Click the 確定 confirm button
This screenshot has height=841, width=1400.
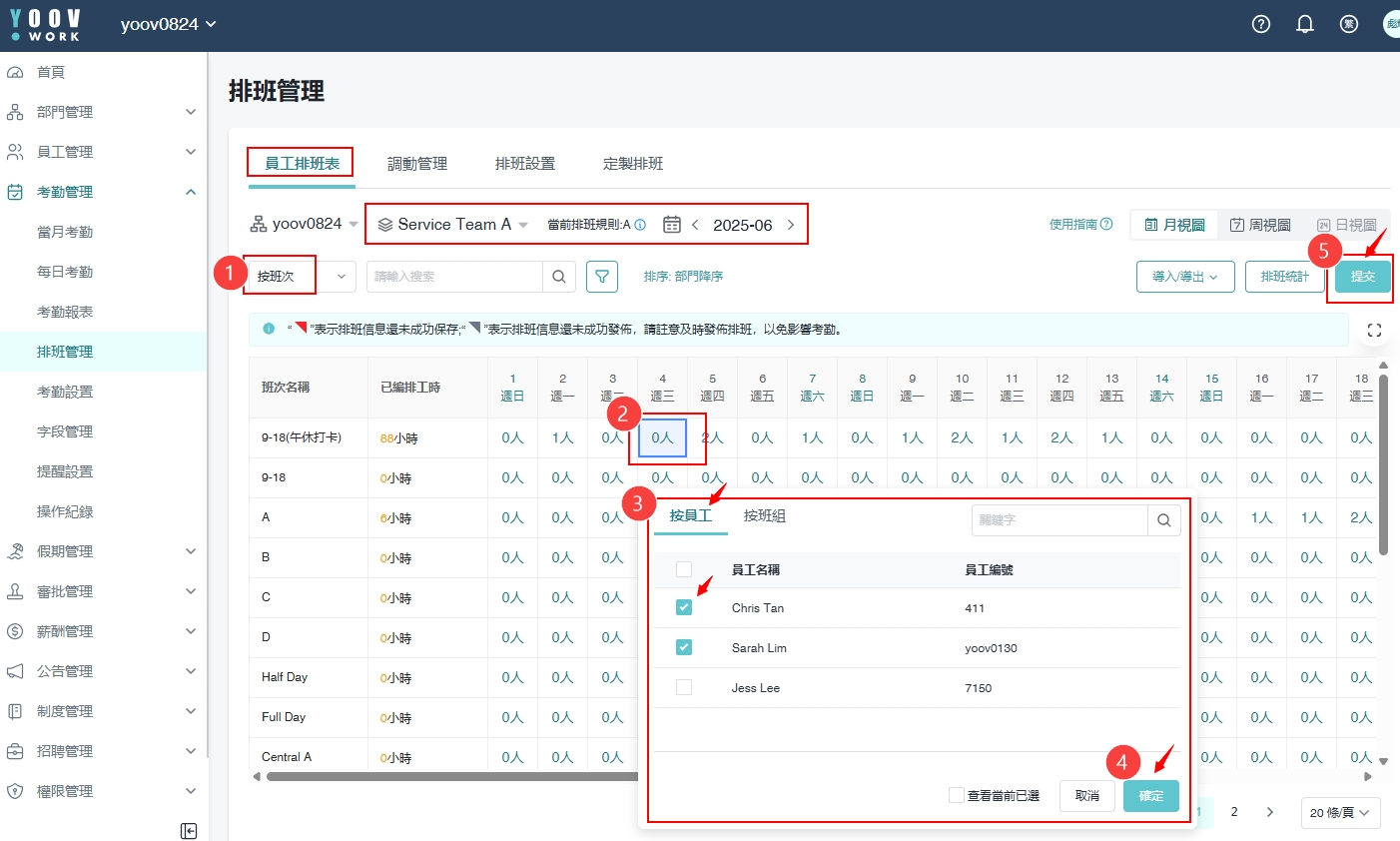[1150, 795]
